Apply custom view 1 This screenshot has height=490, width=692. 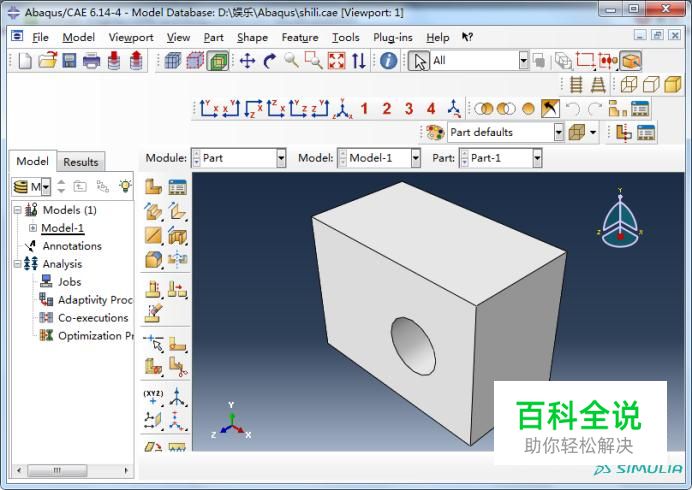[x=364, y=109]
